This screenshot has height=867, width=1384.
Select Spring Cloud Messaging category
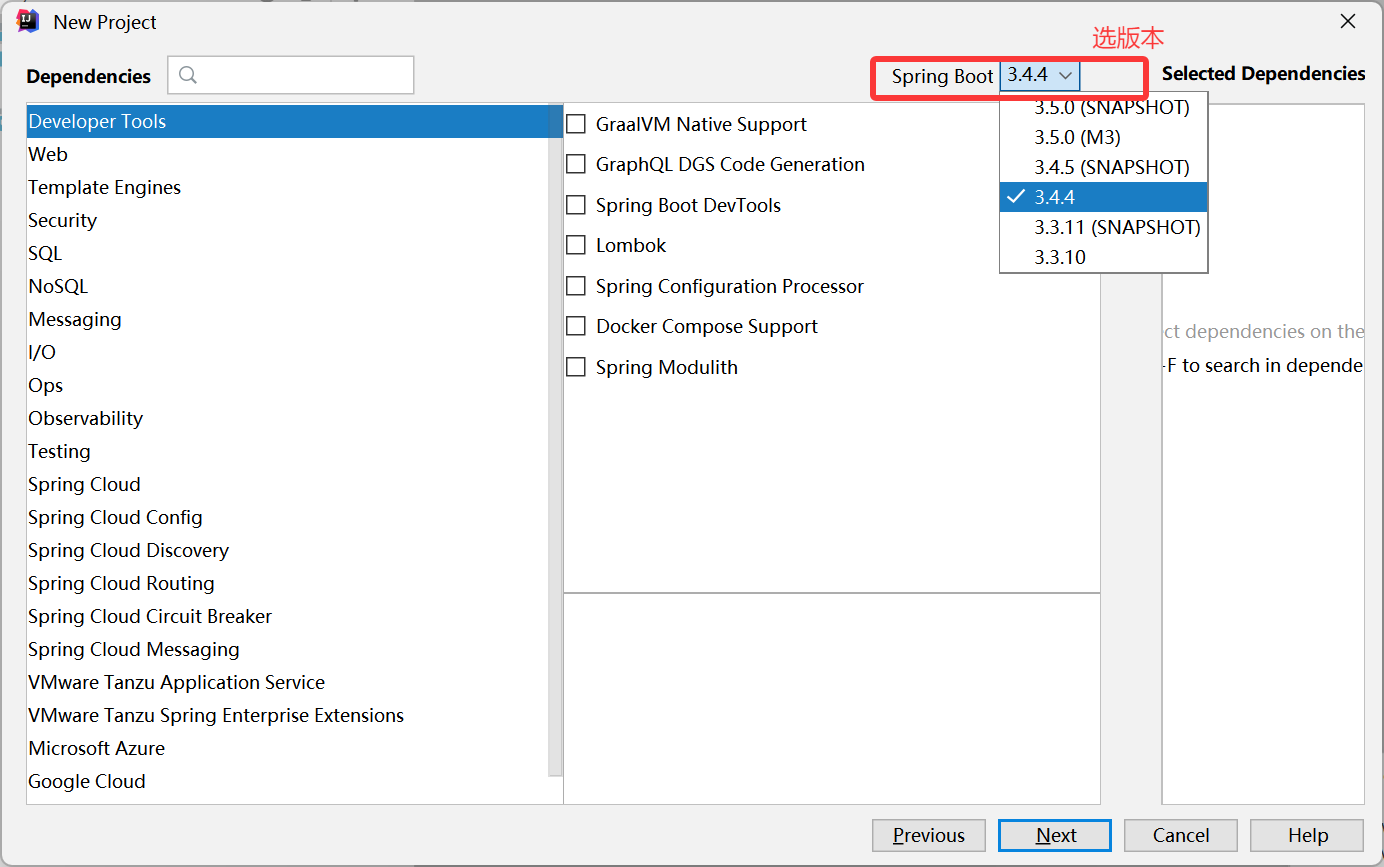tap(288, 649)
